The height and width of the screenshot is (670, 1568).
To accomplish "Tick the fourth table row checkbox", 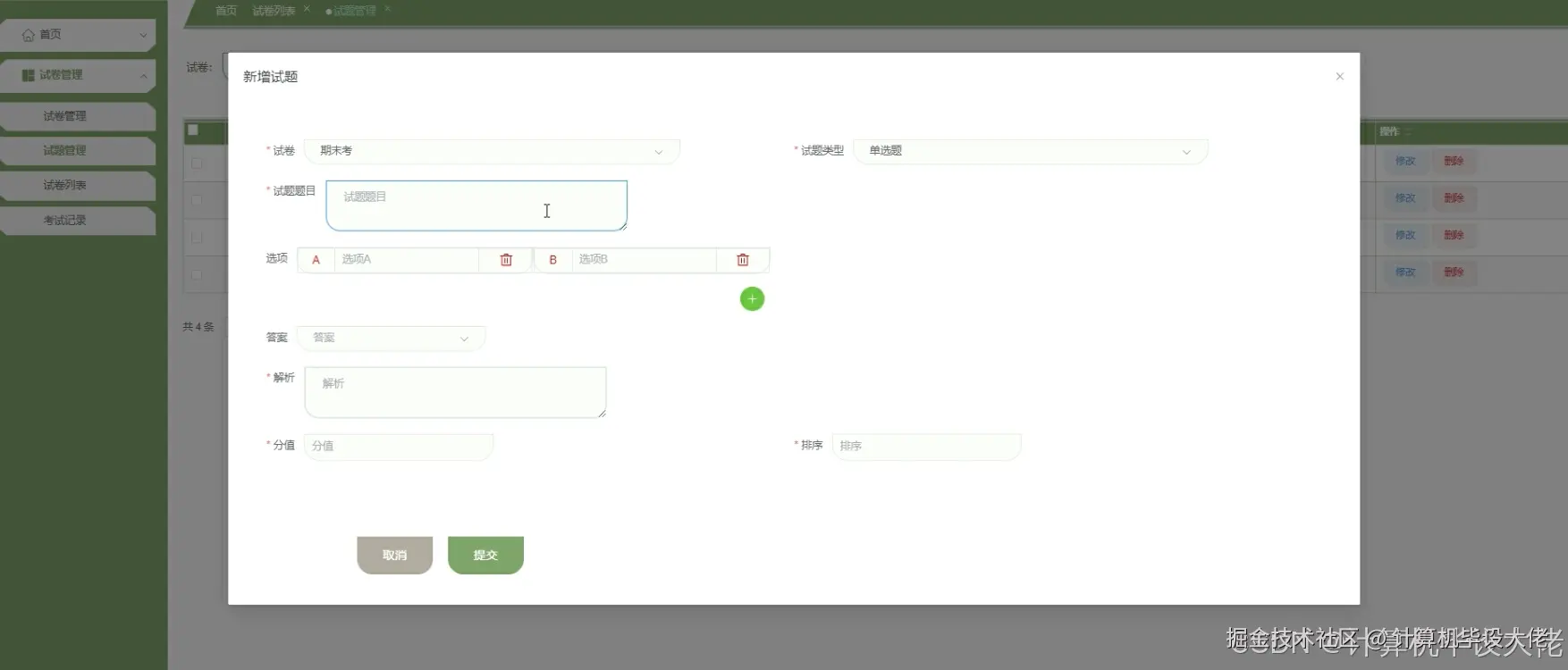I will pos(197,275).
